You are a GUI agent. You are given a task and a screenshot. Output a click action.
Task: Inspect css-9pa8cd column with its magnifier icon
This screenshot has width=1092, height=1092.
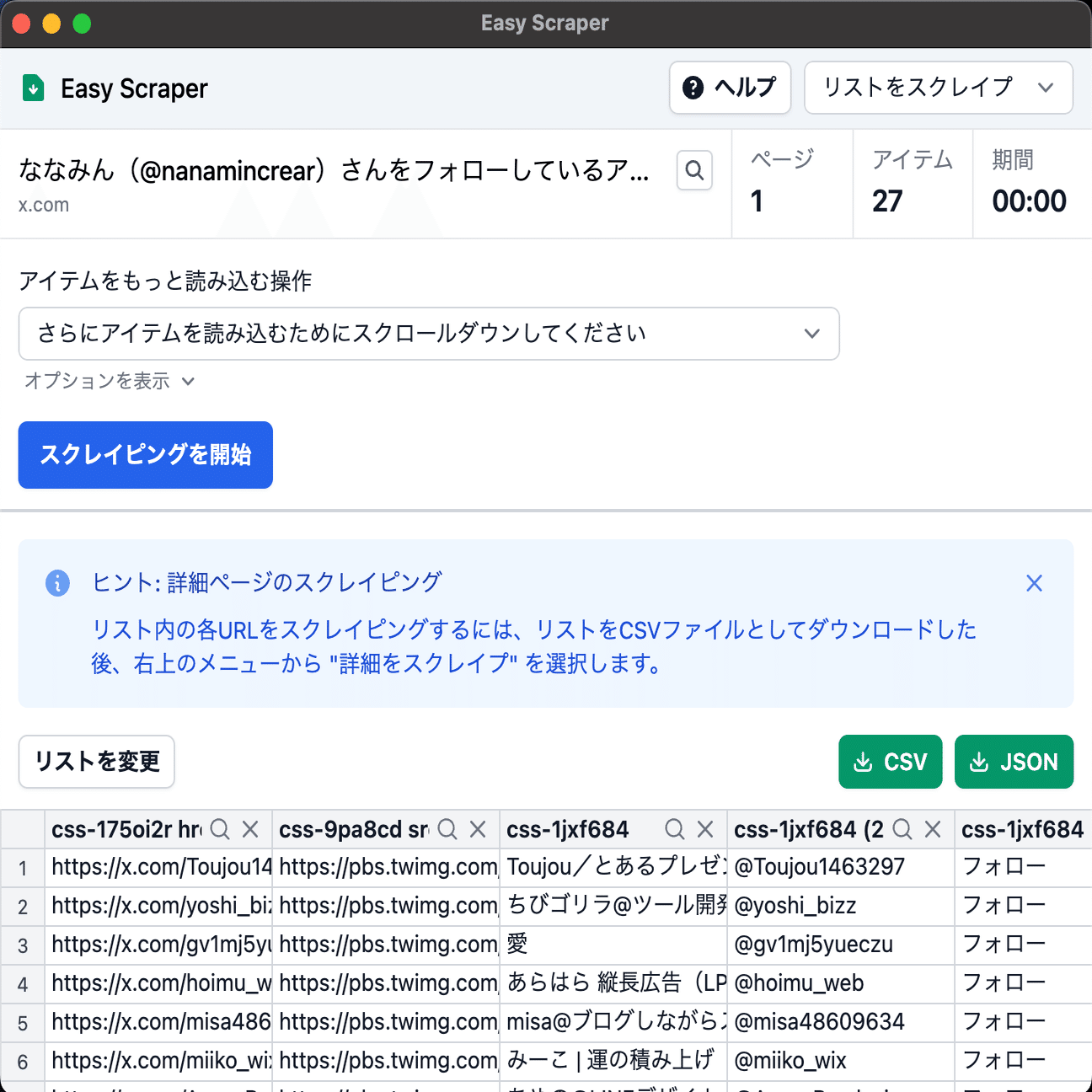tap(447, 829)
